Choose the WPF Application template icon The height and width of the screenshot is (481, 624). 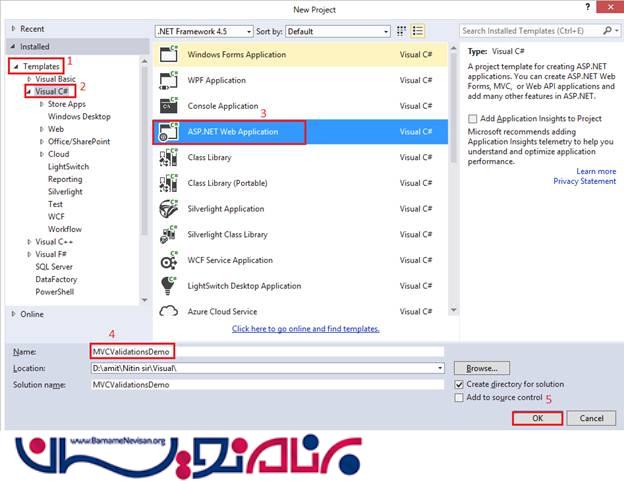point(167,78)
